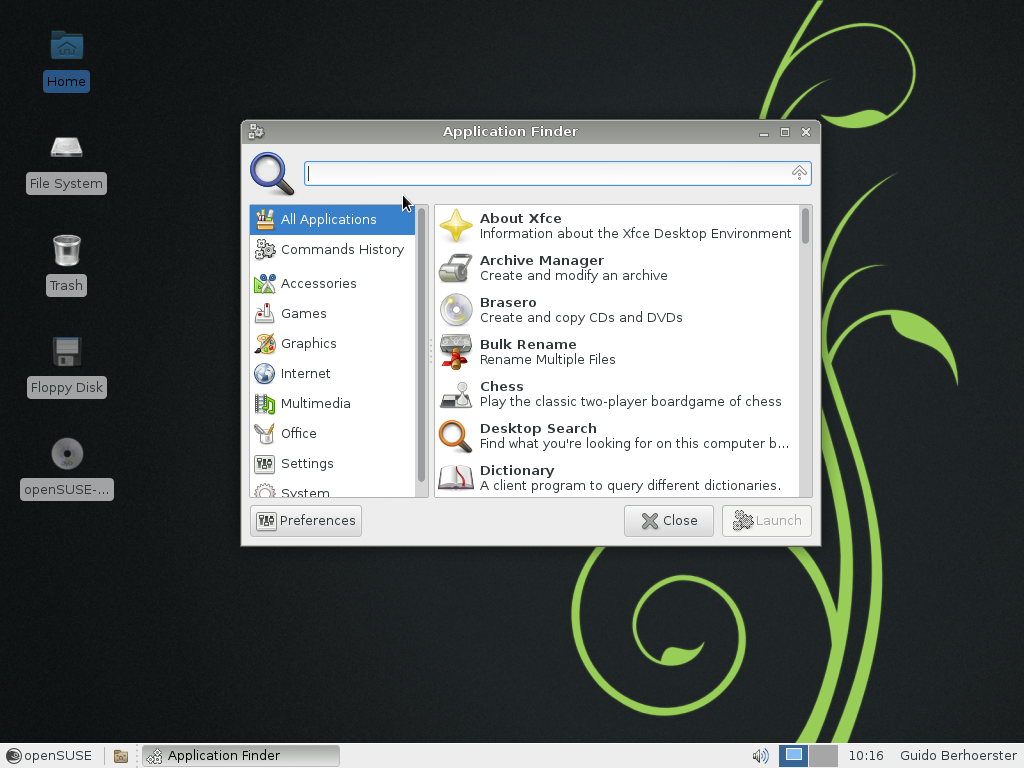1024x768 pixels.
Task: Click the Close button in dialog
Action: 668,521
